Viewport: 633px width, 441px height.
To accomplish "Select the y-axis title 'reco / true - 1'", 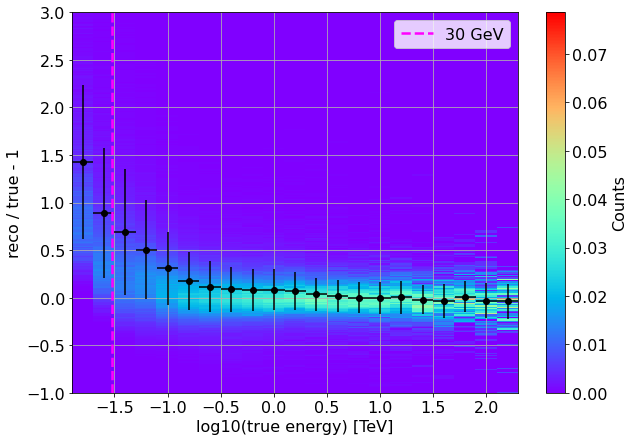I will click(13, 204).
